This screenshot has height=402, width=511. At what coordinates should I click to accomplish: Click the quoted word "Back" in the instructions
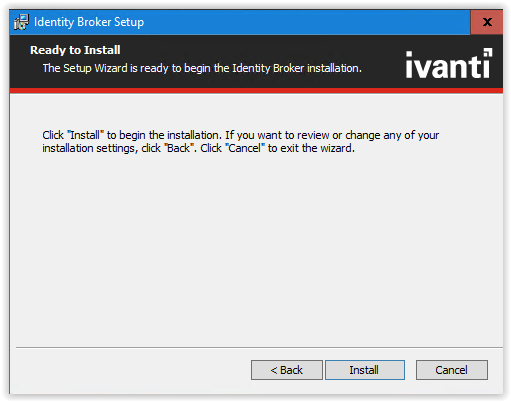click(179, 148)
